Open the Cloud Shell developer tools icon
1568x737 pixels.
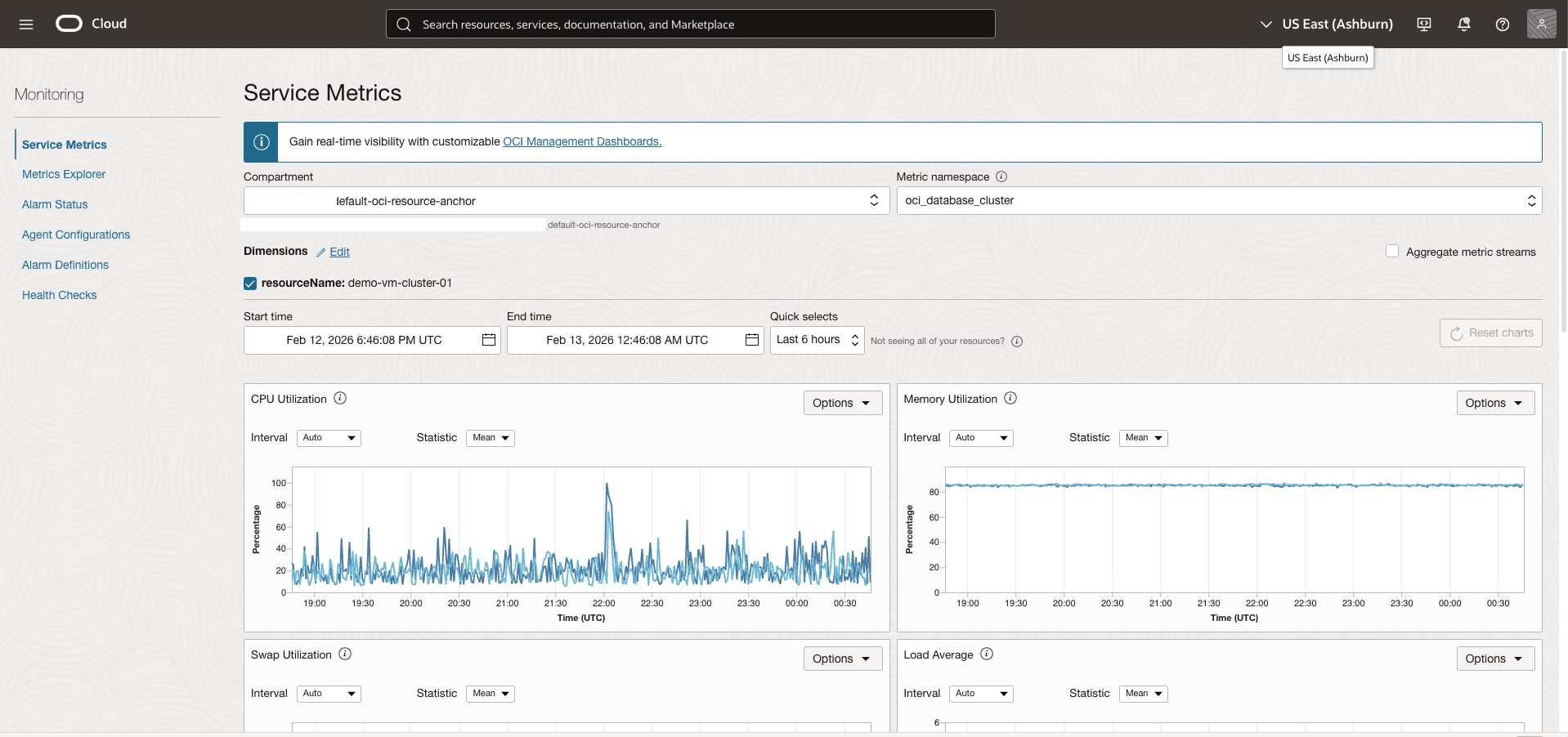click(1424, 25)
